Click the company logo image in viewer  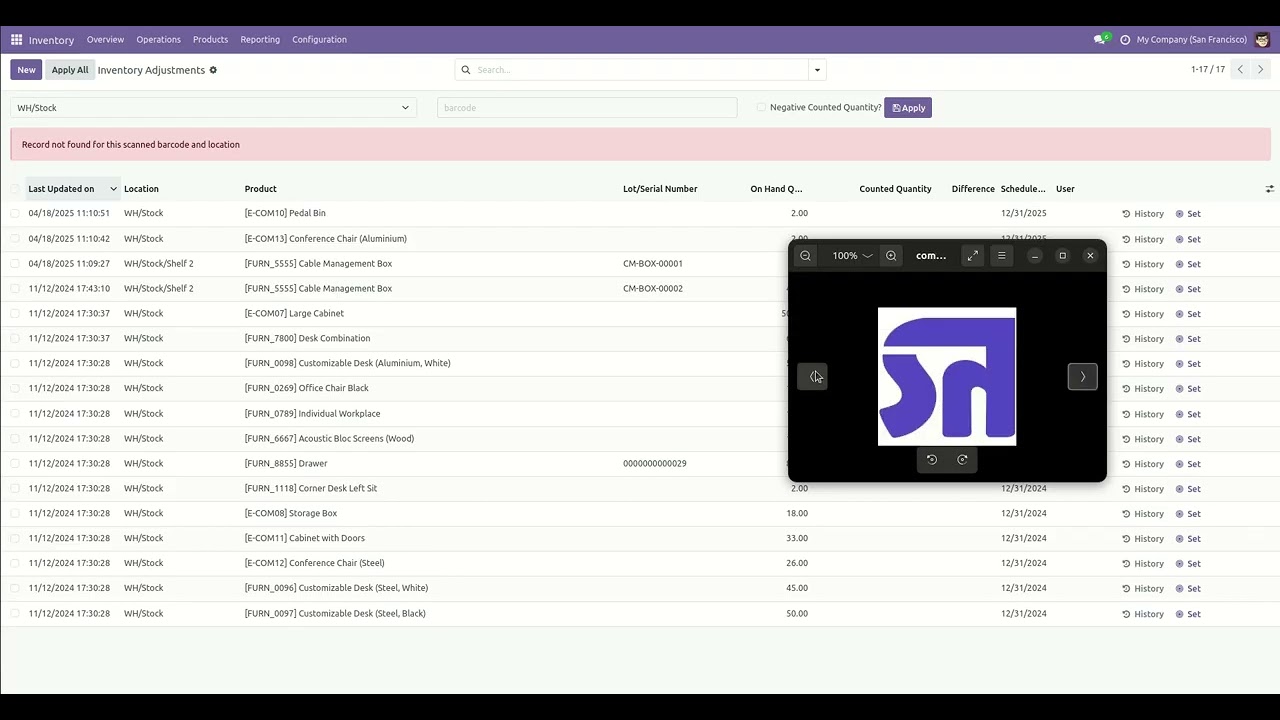[947, 376]
